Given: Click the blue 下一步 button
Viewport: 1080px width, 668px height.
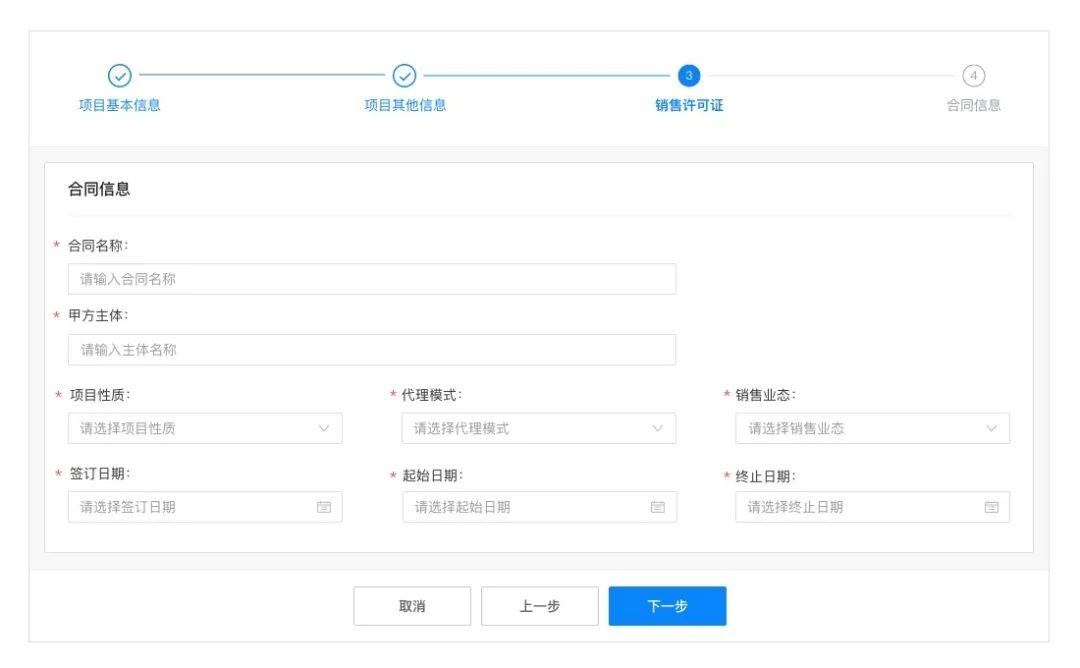Looking at the screenshot, I should click(667, 606).
